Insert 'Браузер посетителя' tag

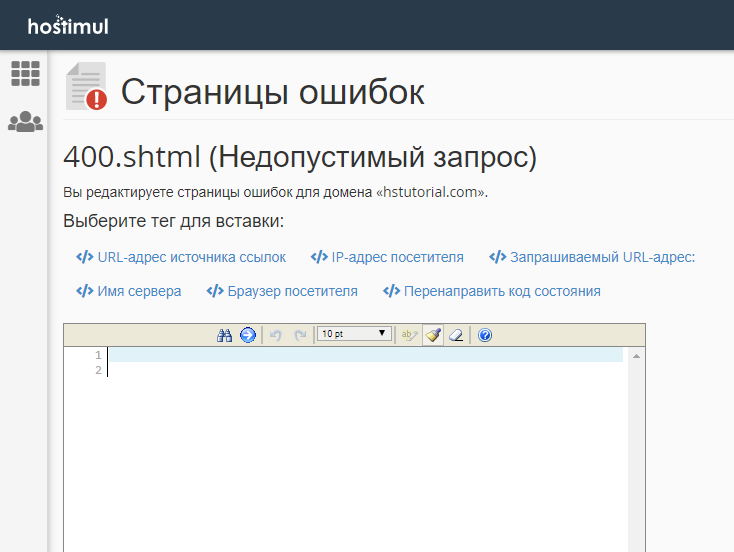pyautogui.click(x=282, y=291)
